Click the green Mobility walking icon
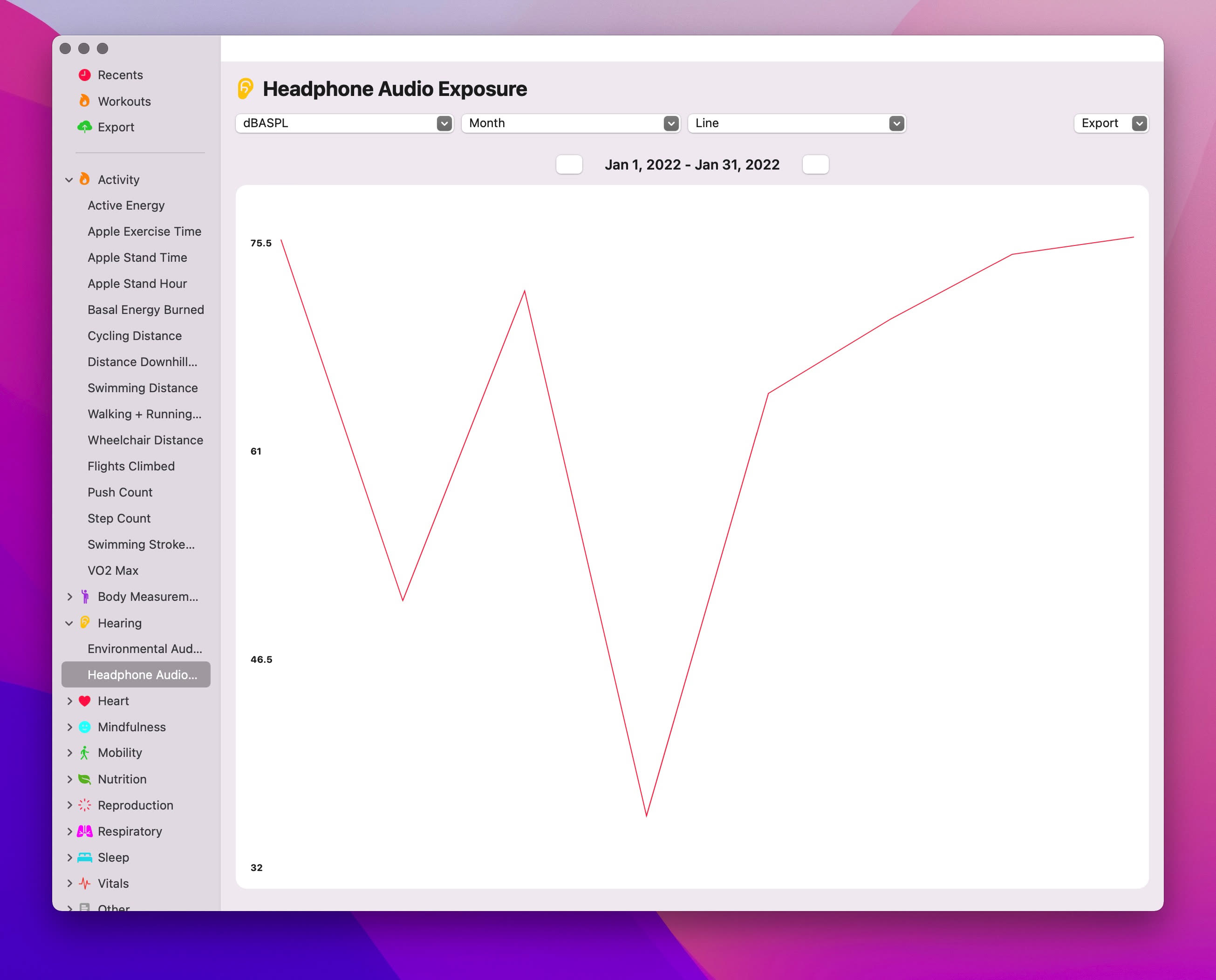Viewport: 1216px width, 980px height. tap(85, 753)
